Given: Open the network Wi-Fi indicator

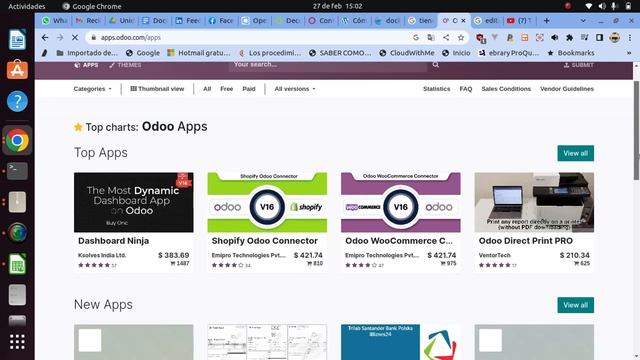Looking at the screenshot, I should pos(588,6).
